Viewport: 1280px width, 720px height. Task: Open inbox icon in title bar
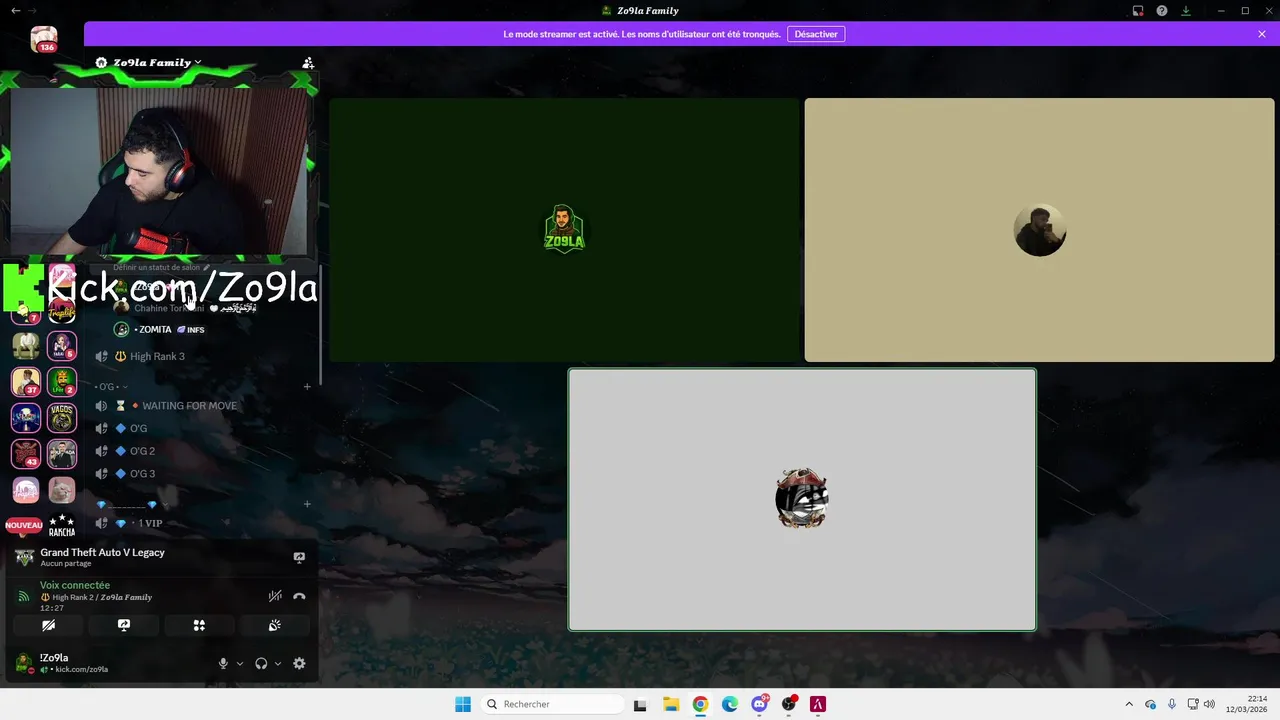coord(1138,11)
